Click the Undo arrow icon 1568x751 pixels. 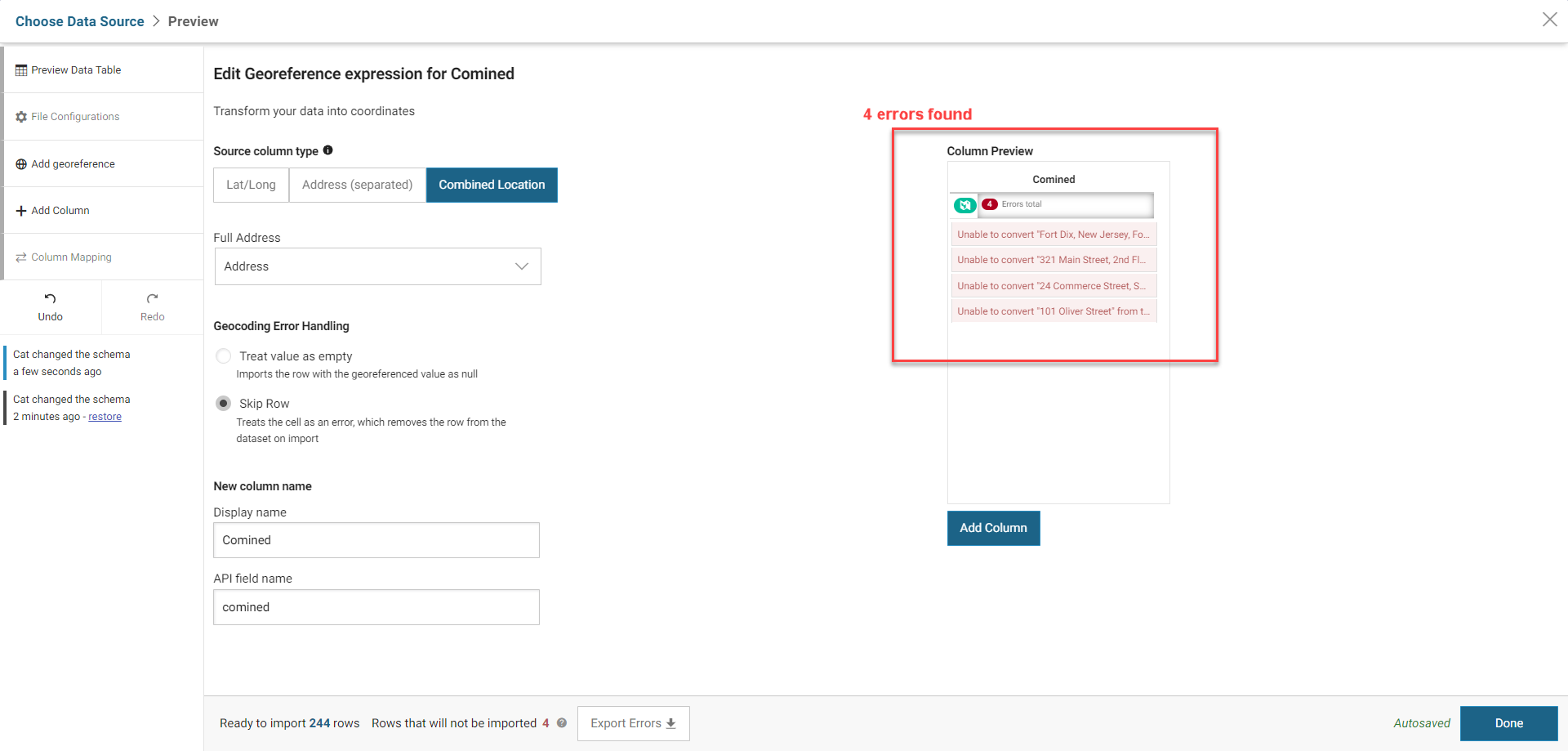click(50, 298)
